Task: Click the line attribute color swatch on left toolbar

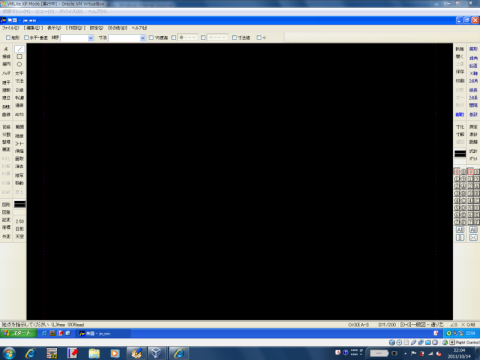Action: pos(20,204)
